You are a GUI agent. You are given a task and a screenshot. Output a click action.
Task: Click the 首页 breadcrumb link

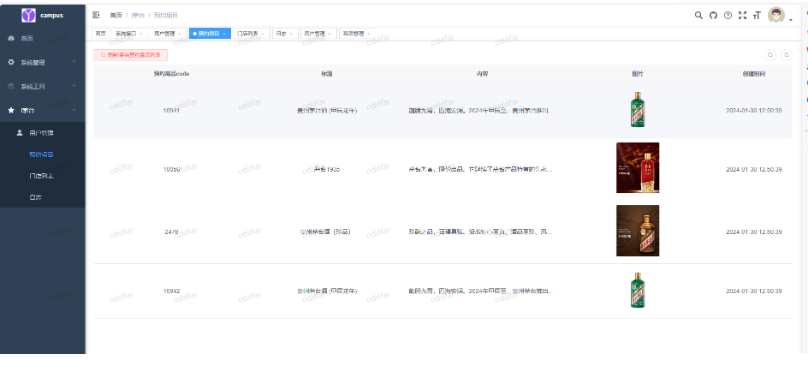pos(115,15)
